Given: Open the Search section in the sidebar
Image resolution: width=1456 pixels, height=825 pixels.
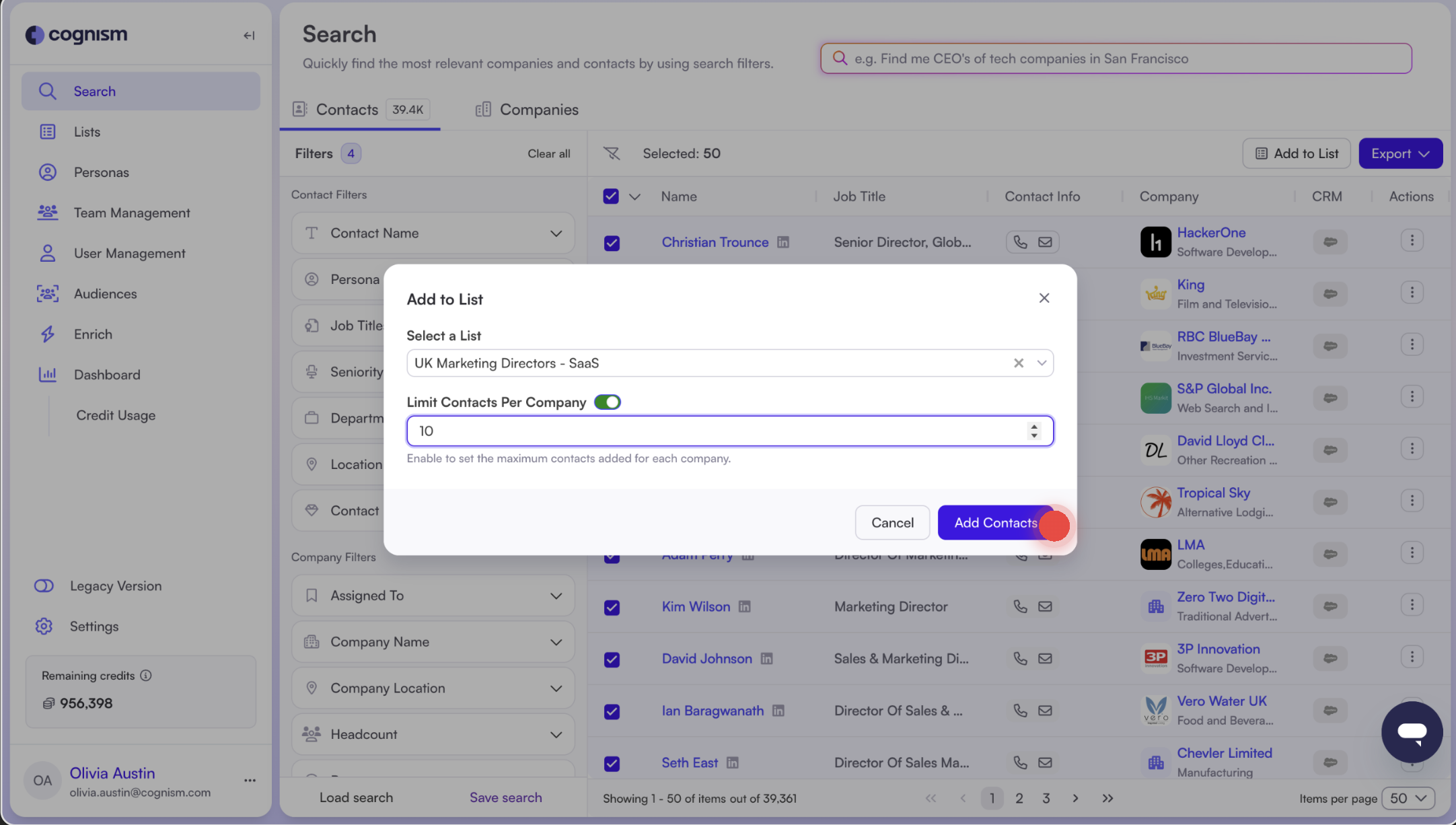Looking at the screenshot, I should 94,91.
